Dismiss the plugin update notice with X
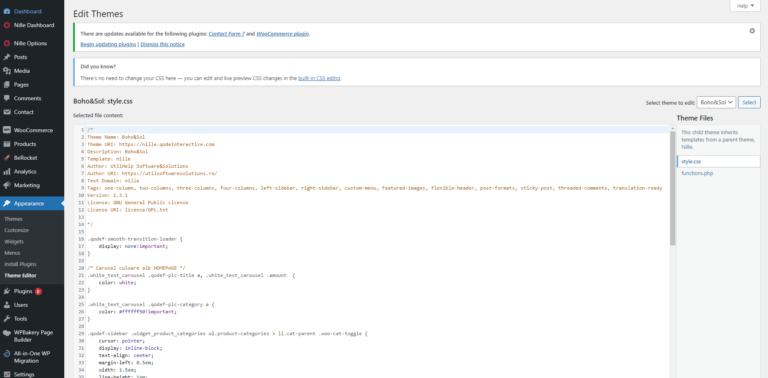 752,31
